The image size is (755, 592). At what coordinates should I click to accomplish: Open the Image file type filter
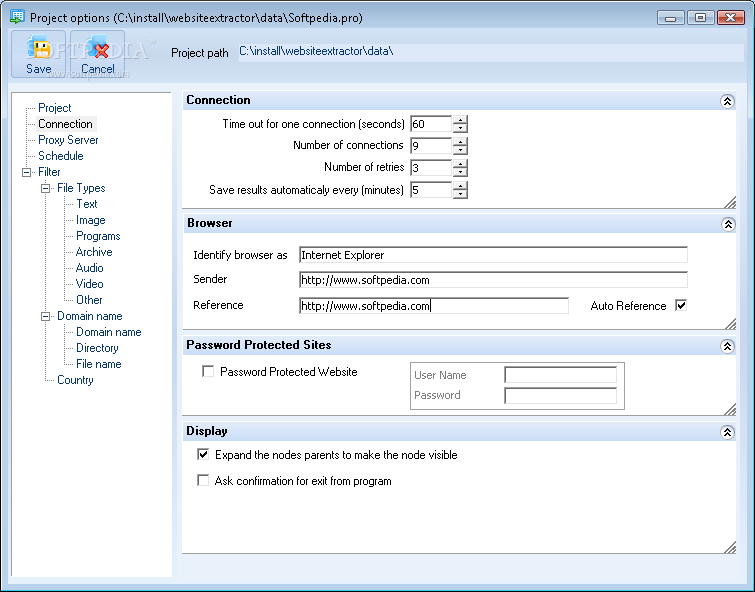[91, 220]
